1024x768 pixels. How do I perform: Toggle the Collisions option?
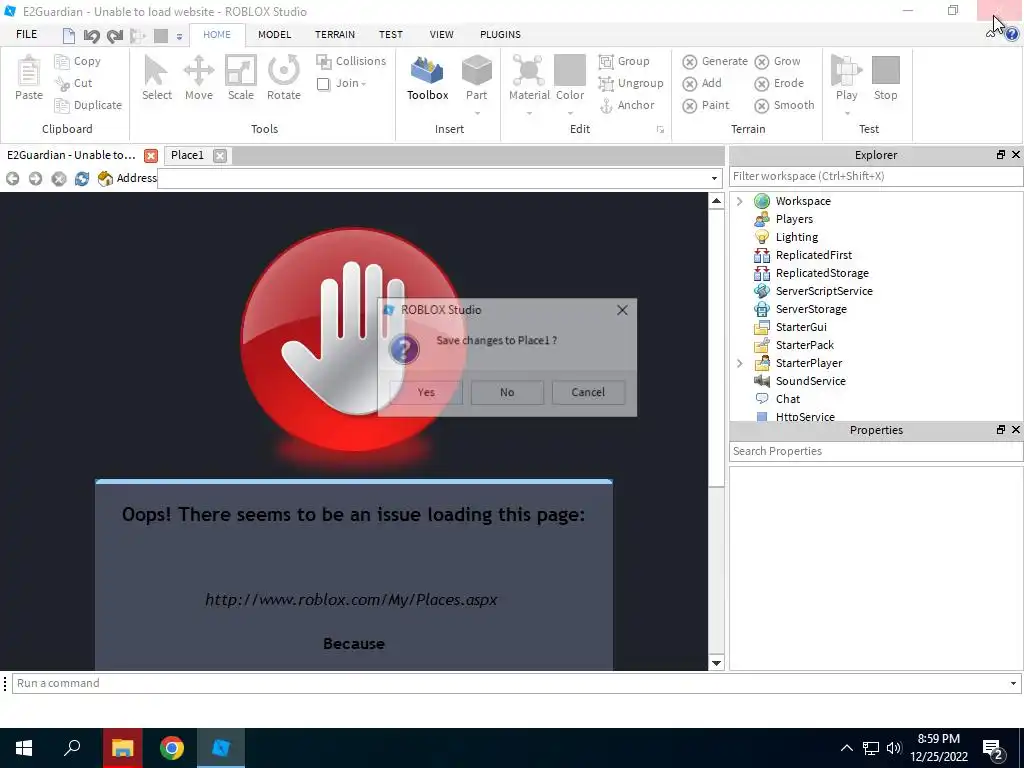pos(351,61)
